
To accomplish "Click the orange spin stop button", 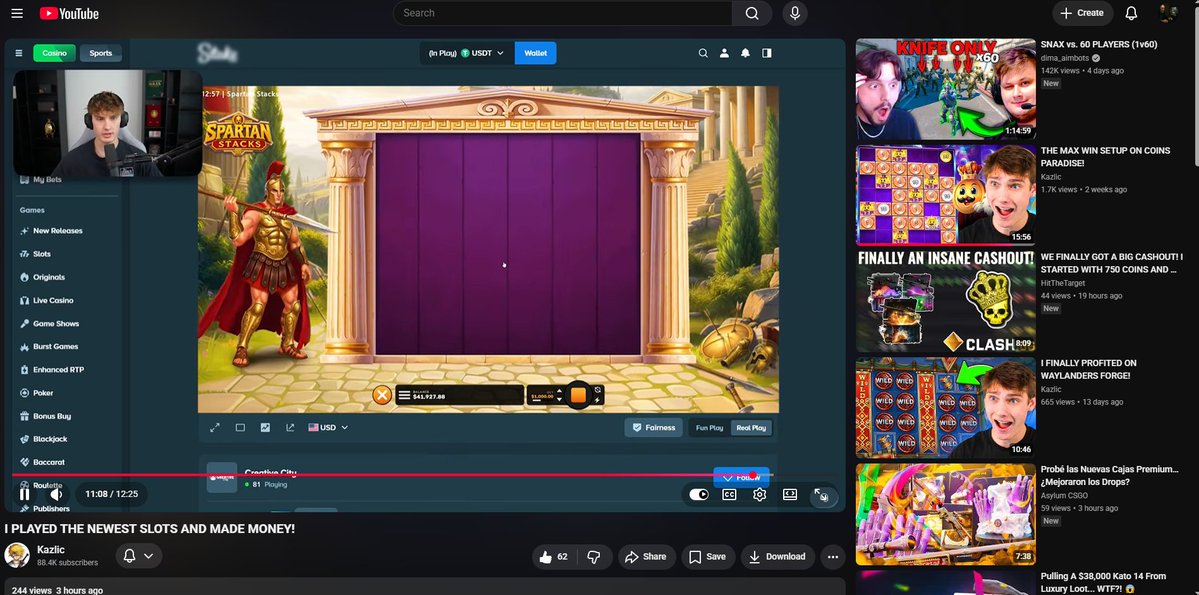I will [578, 395].
